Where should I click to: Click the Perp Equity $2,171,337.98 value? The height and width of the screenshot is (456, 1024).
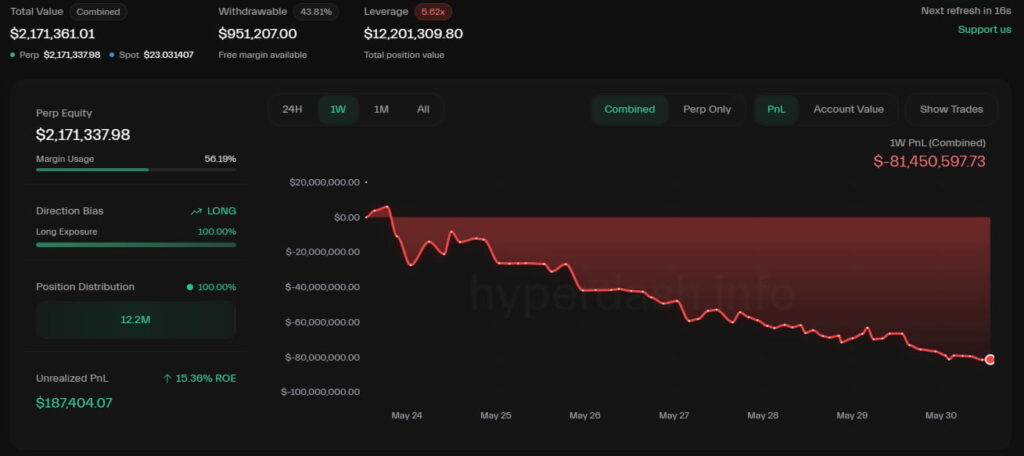pos(83,135)
